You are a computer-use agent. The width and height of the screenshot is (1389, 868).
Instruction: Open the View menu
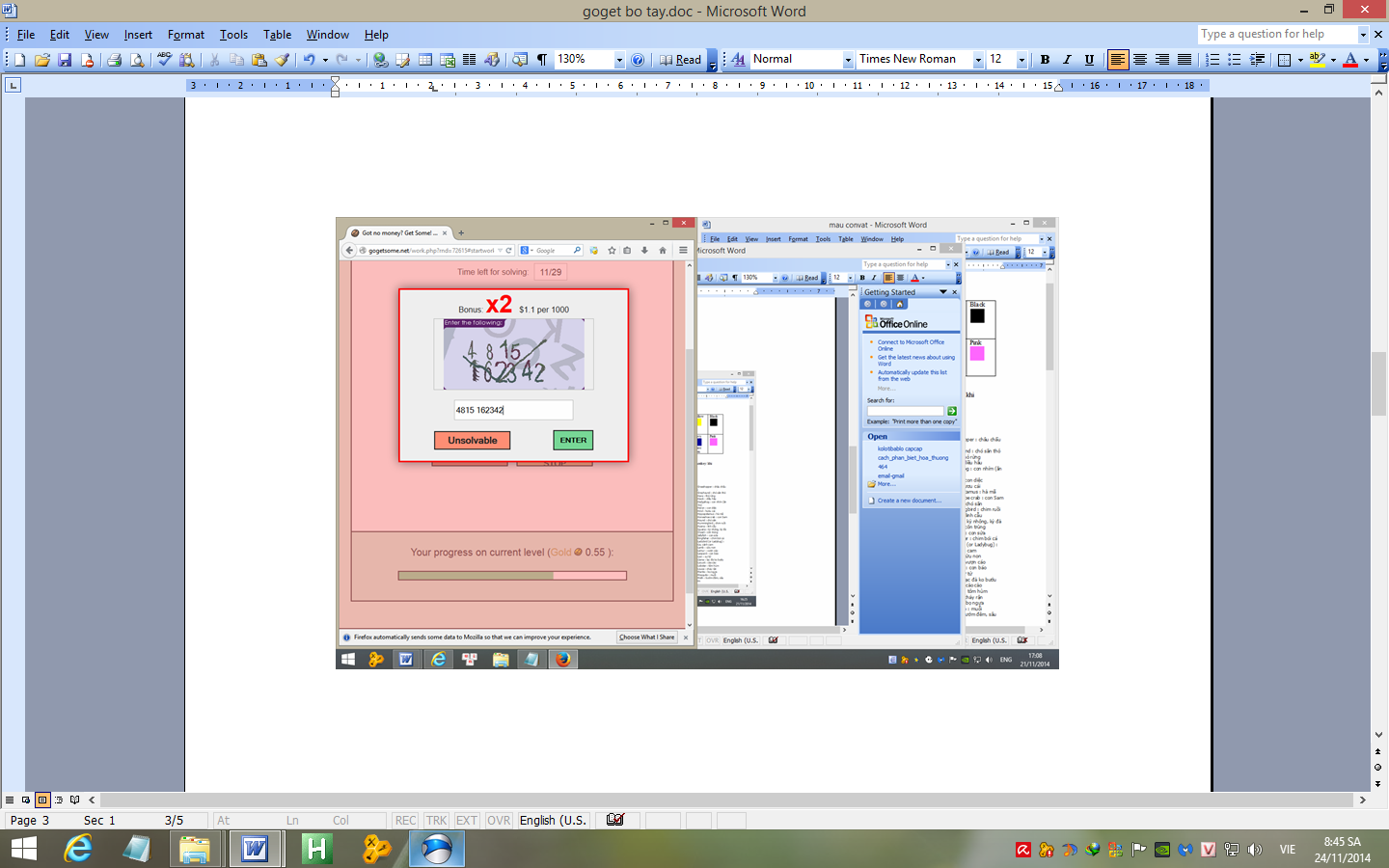tap(96, 35)
